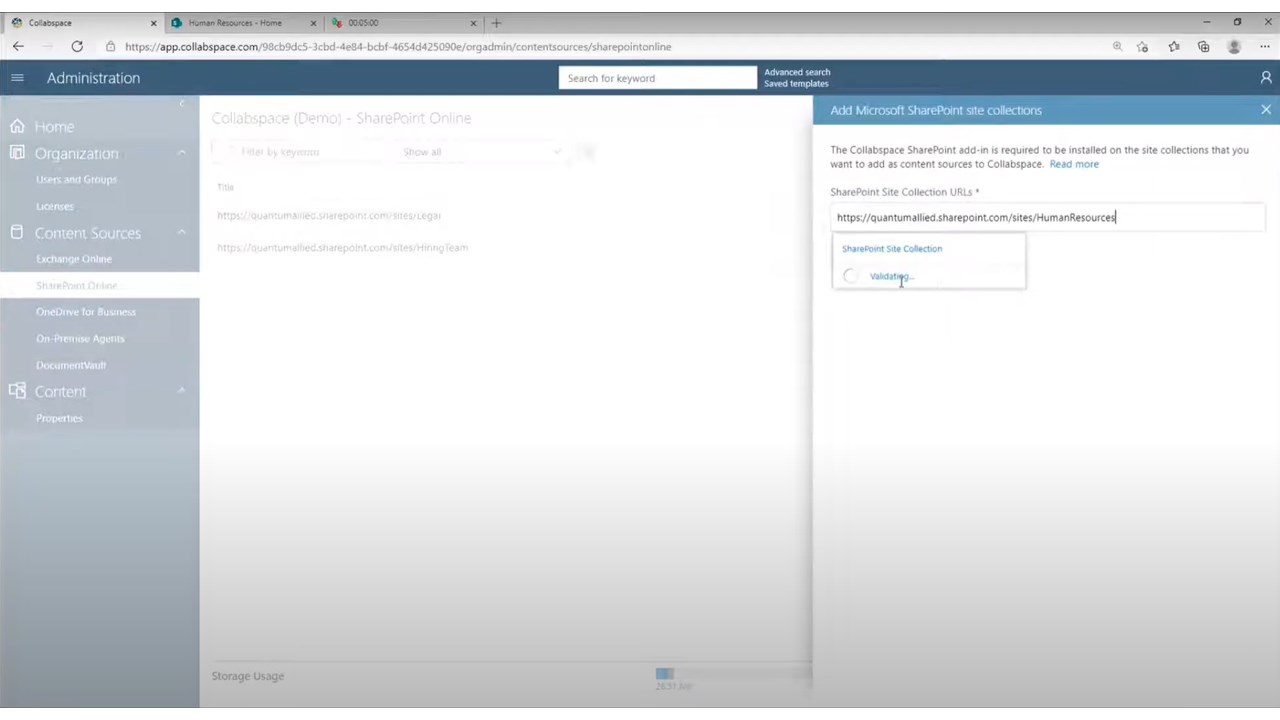Click the Search for keyword field
This screenshot has width=1280, height=720.
[658, 78]
